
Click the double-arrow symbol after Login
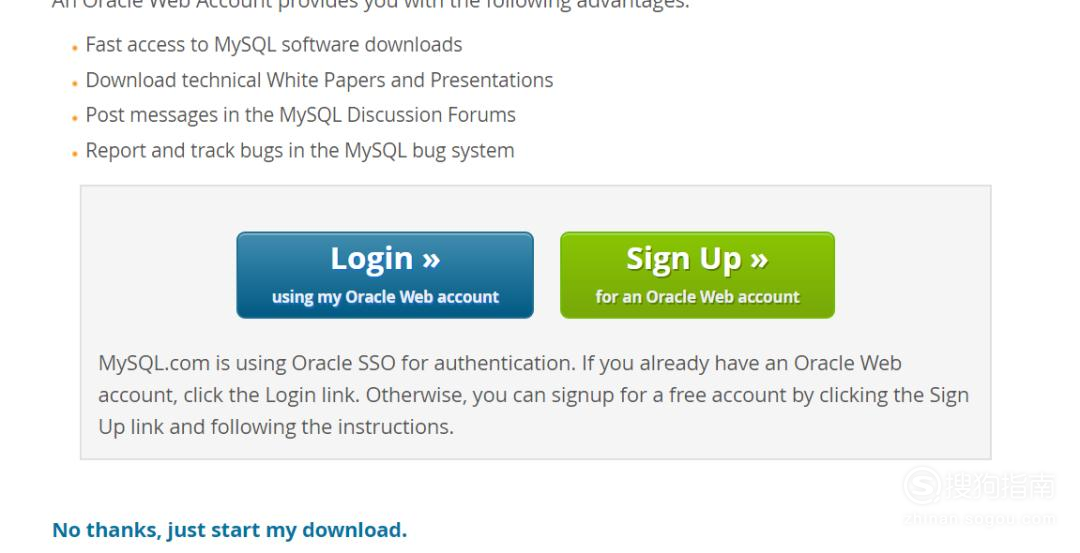coord(431,260)
